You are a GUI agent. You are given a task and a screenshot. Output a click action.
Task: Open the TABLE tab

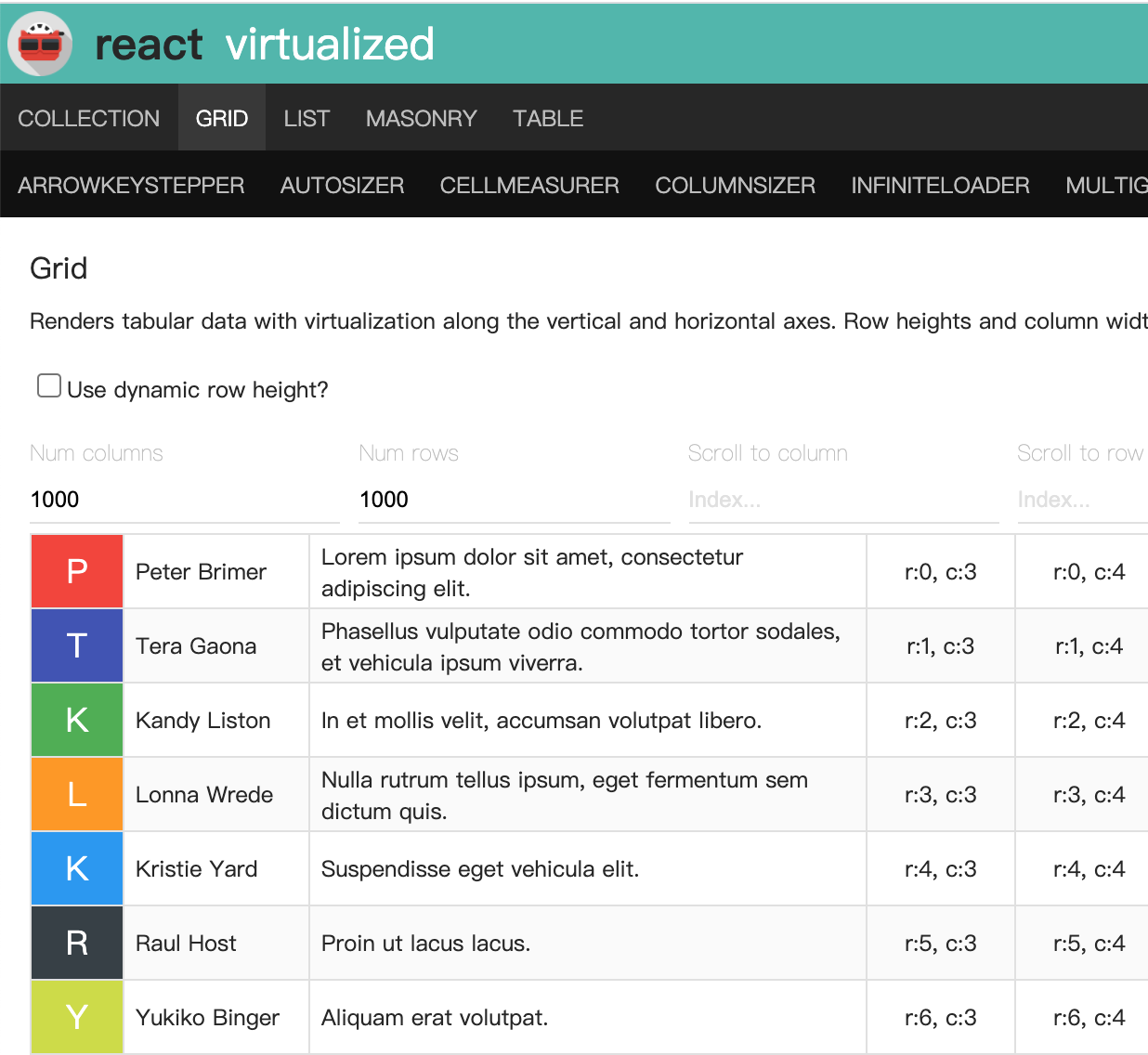[548, 118]
